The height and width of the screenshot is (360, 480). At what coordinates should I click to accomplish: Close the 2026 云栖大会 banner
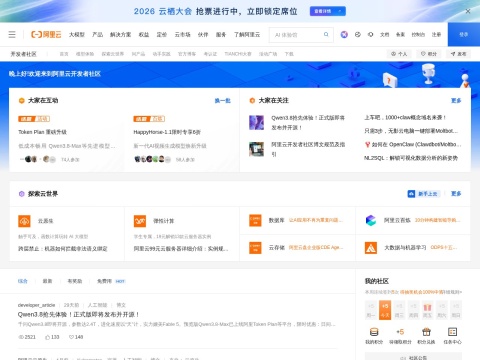[x=468, y=11]
